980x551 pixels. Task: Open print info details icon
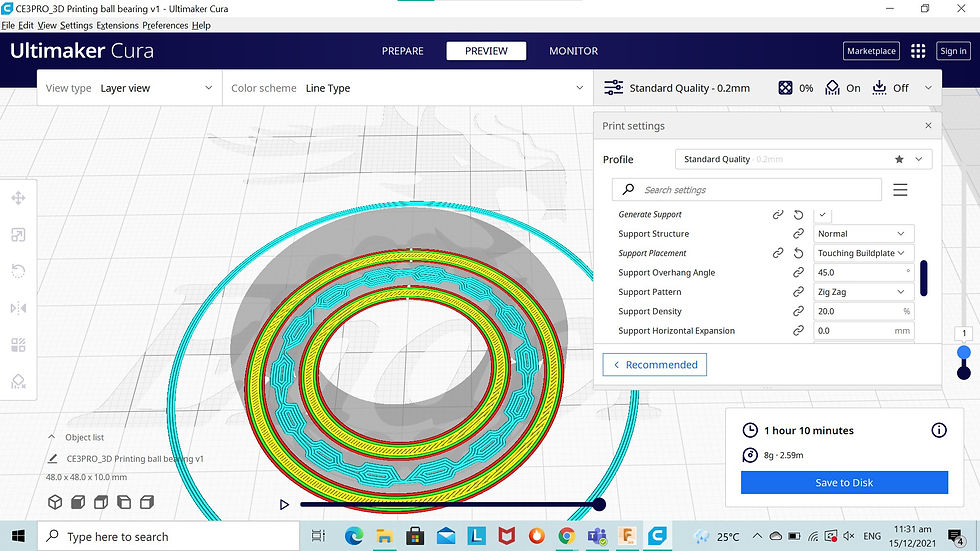[939, 430]
